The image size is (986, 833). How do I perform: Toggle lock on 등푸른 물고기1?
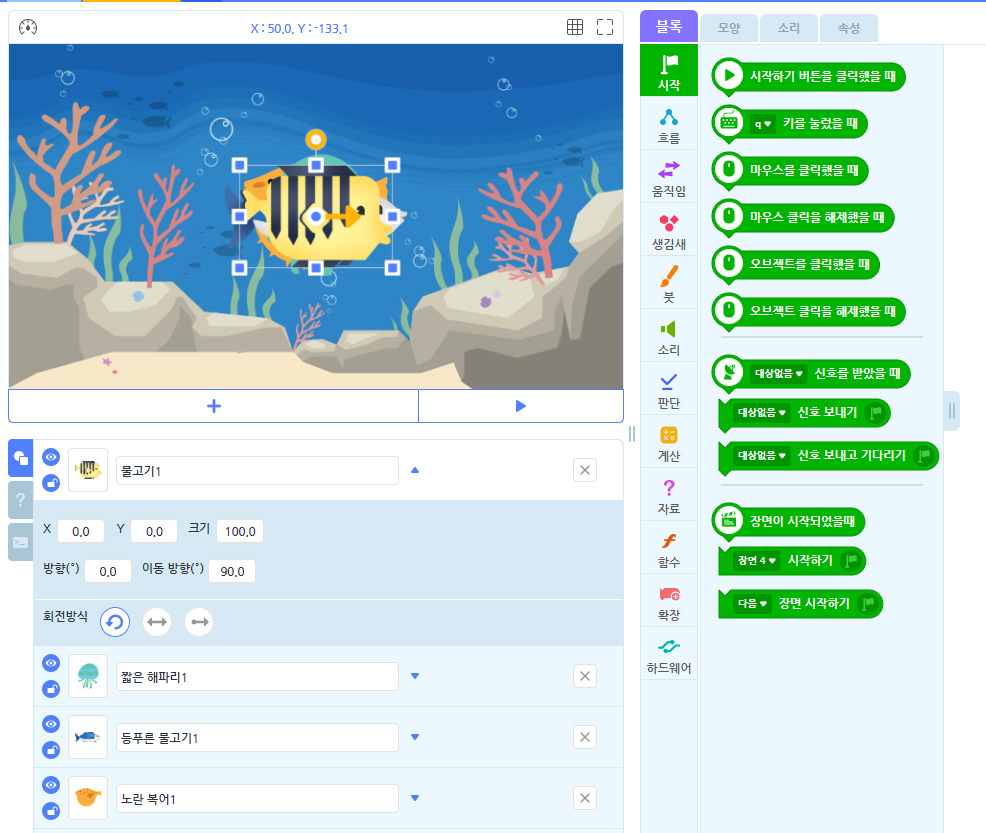coord(51,750)
